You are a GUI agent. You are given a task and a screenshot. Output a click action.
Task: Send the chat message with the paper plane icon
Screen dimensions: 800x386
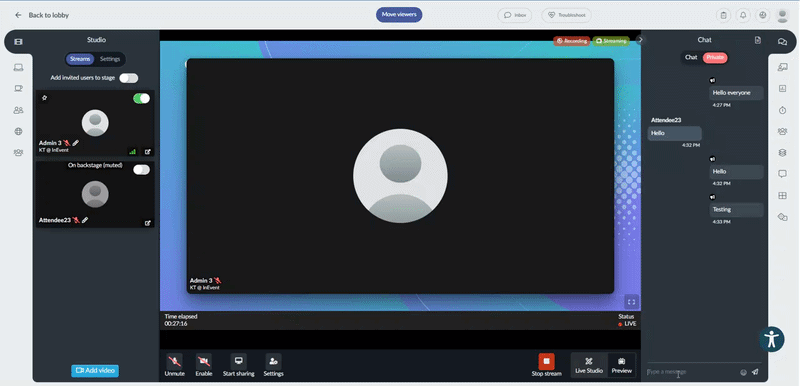(x=755, y=372)
